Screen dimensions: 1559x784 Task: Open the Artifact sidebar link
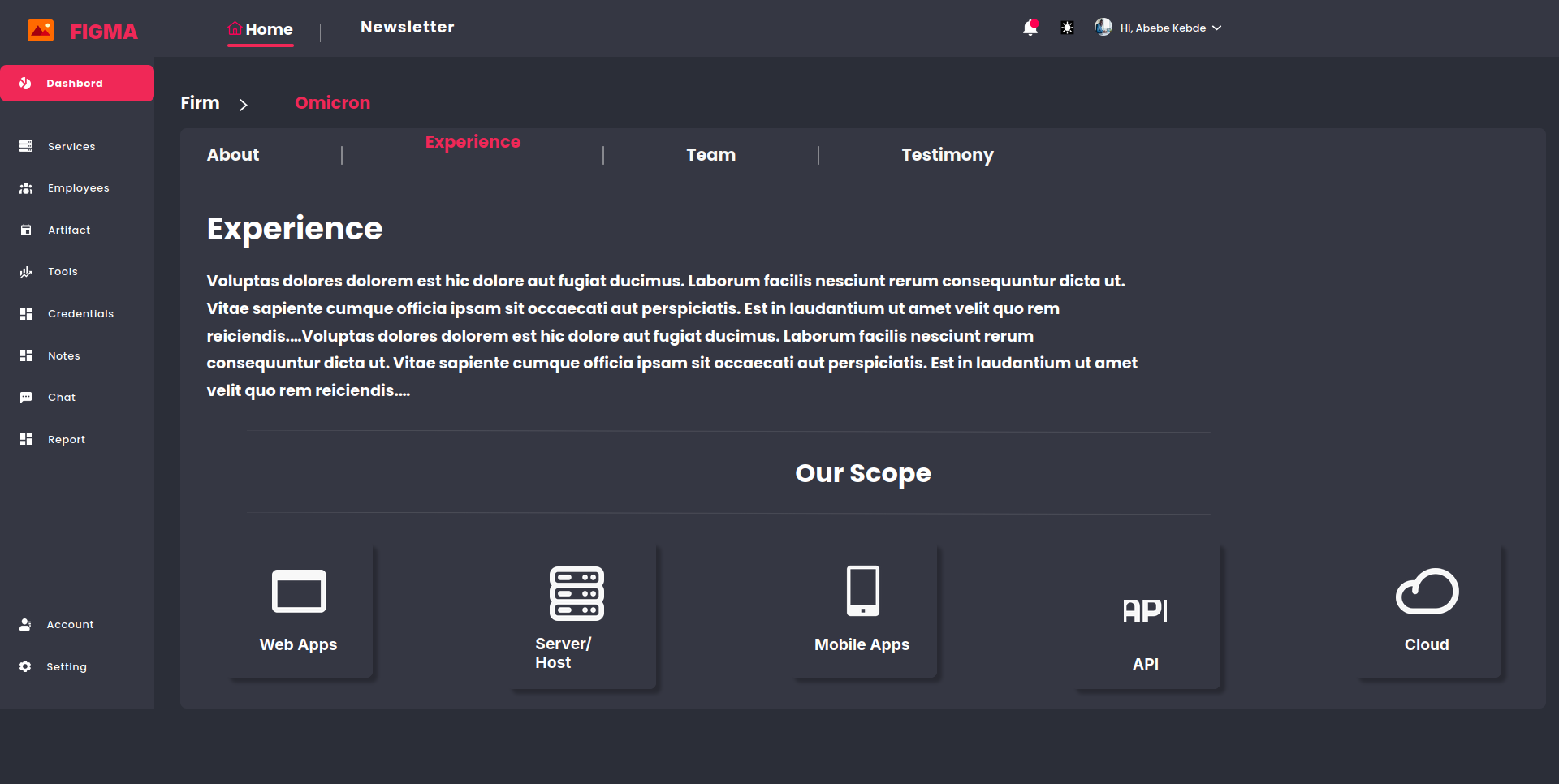pos(69,230)
